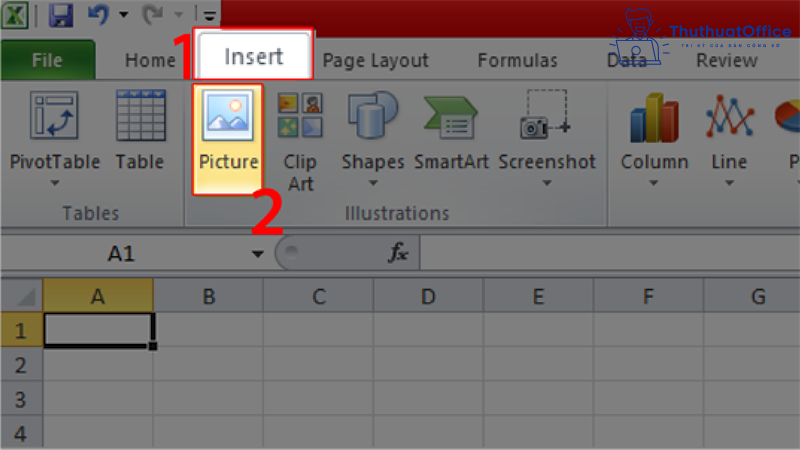The width and height of the screenshot is (800, 450).
Task: Open the Formulas ribbon tab
Action: [517, 61]
